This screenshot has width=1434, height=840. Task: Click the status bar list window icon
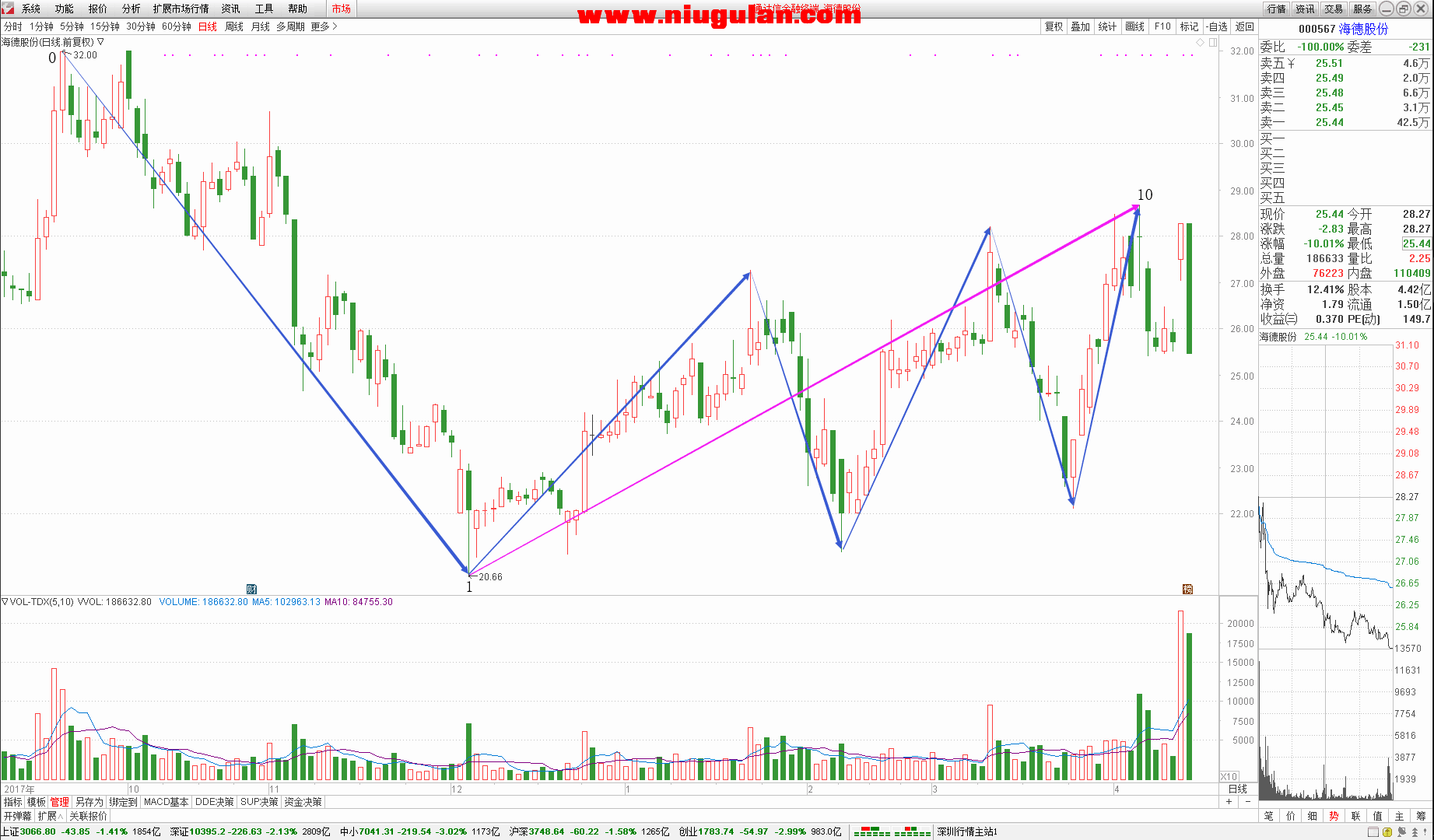[x=1373, y=832]
